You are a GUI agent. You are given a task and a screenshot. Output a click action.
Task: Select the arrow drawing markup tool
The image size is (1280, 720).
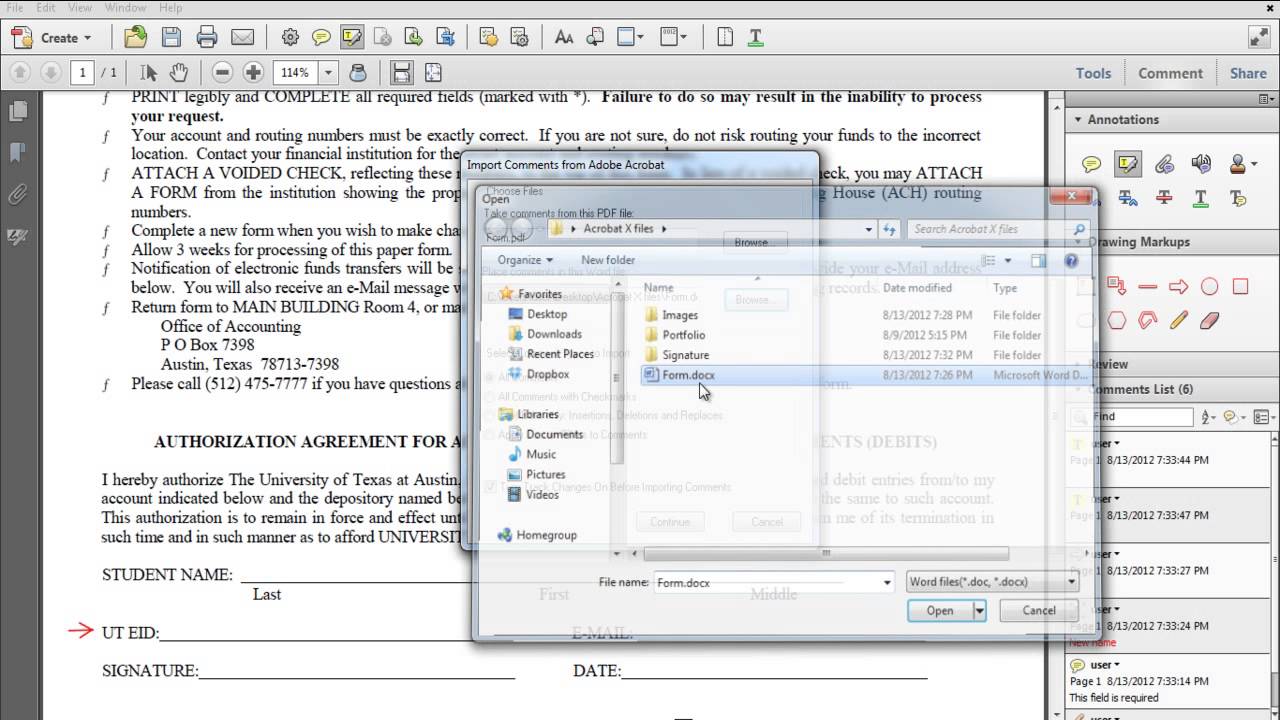click(1178, 287)
